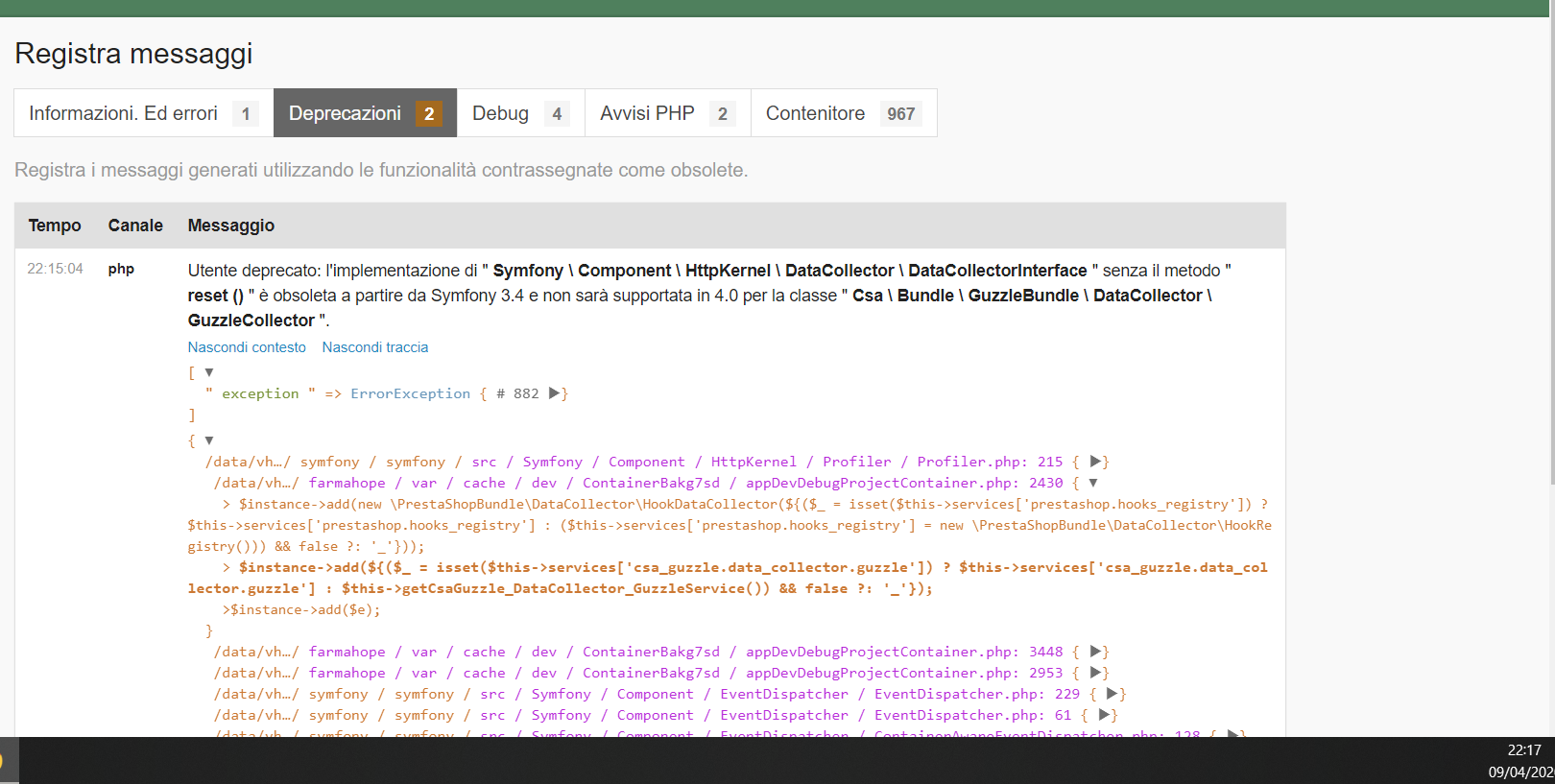Collapse the appDevDebugProjectContainer.php: 2430 entry
1555x784 pixels.
1093,483
